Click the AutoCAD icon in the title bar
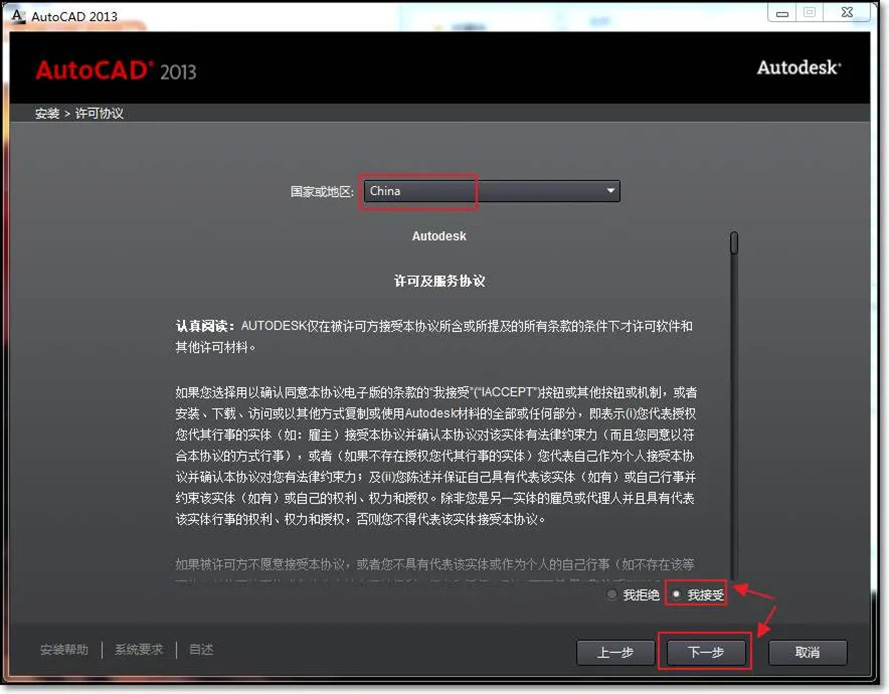Viewport: 889px width, 694px height. pyautogui.click(x=18, y=15)
